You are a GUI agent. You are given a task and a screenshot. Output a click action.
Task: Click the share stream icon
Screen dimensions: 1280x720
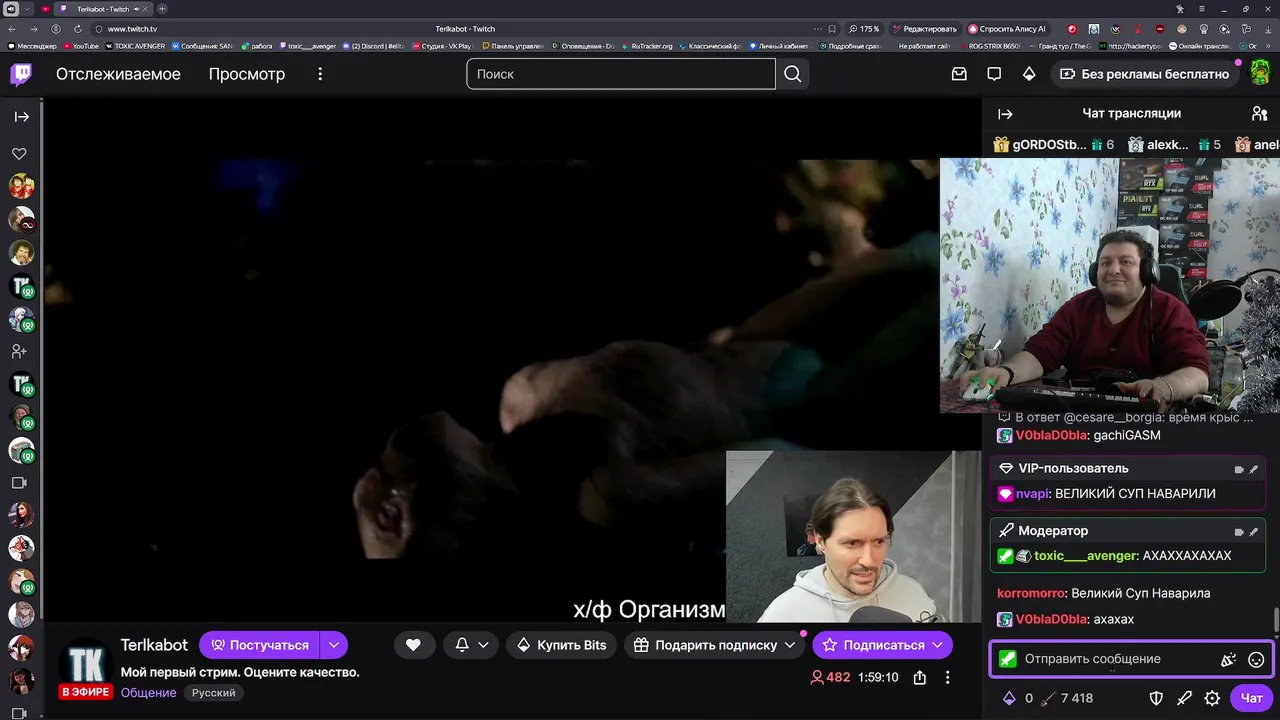pos(919,677)
